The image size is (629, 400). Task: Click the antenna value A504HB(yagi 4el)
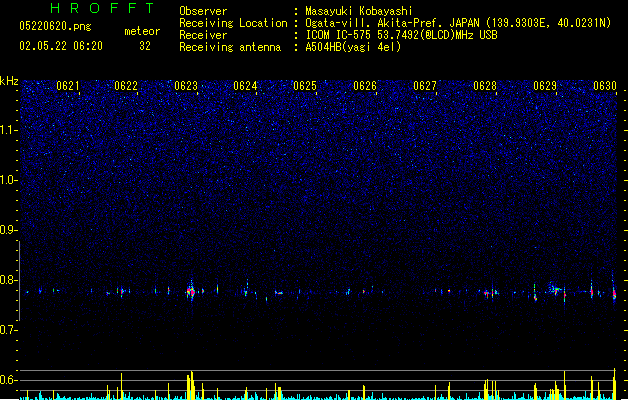coord(353,47)
